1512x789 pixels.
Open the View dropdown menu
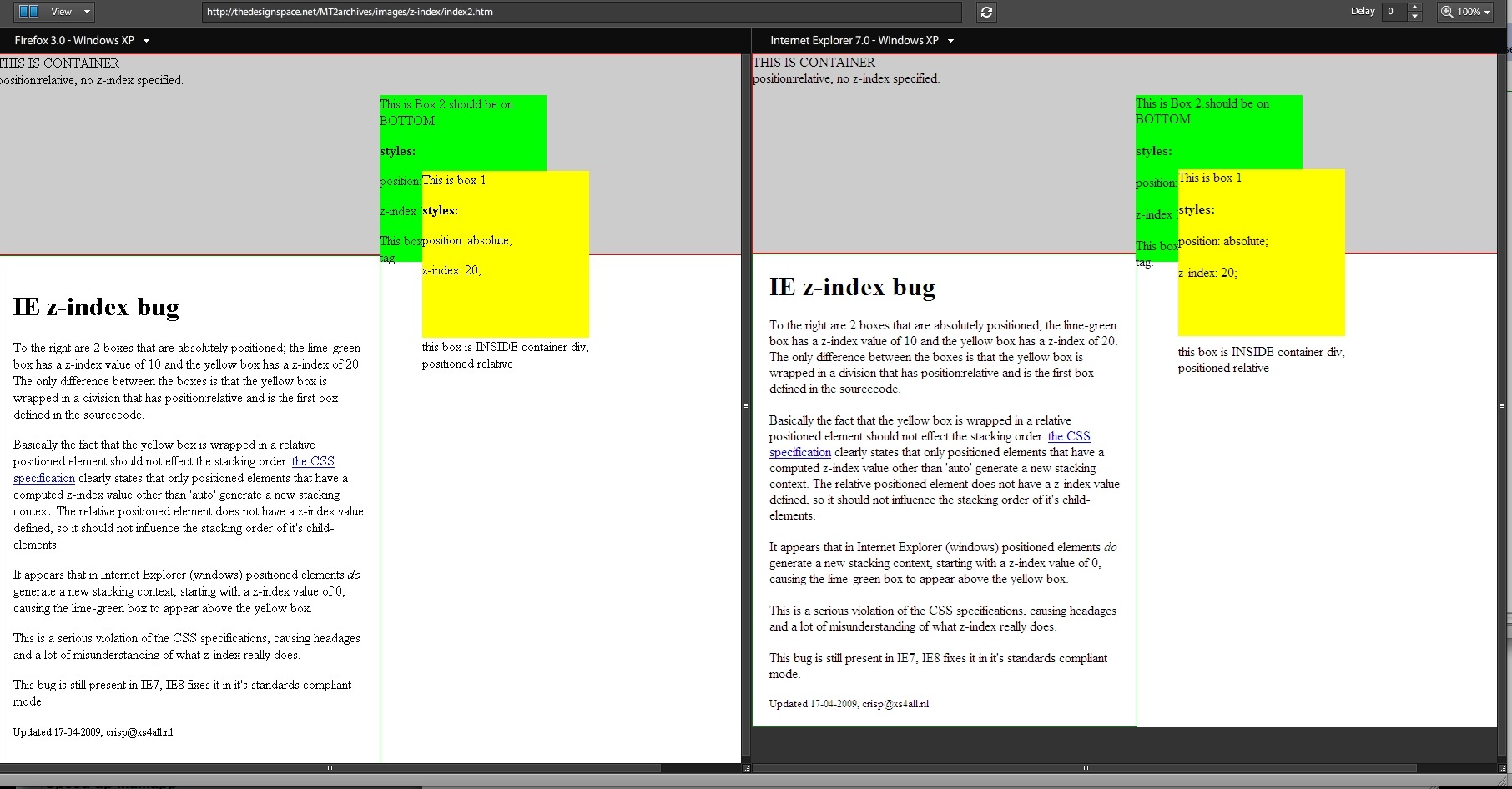[72, 12]
